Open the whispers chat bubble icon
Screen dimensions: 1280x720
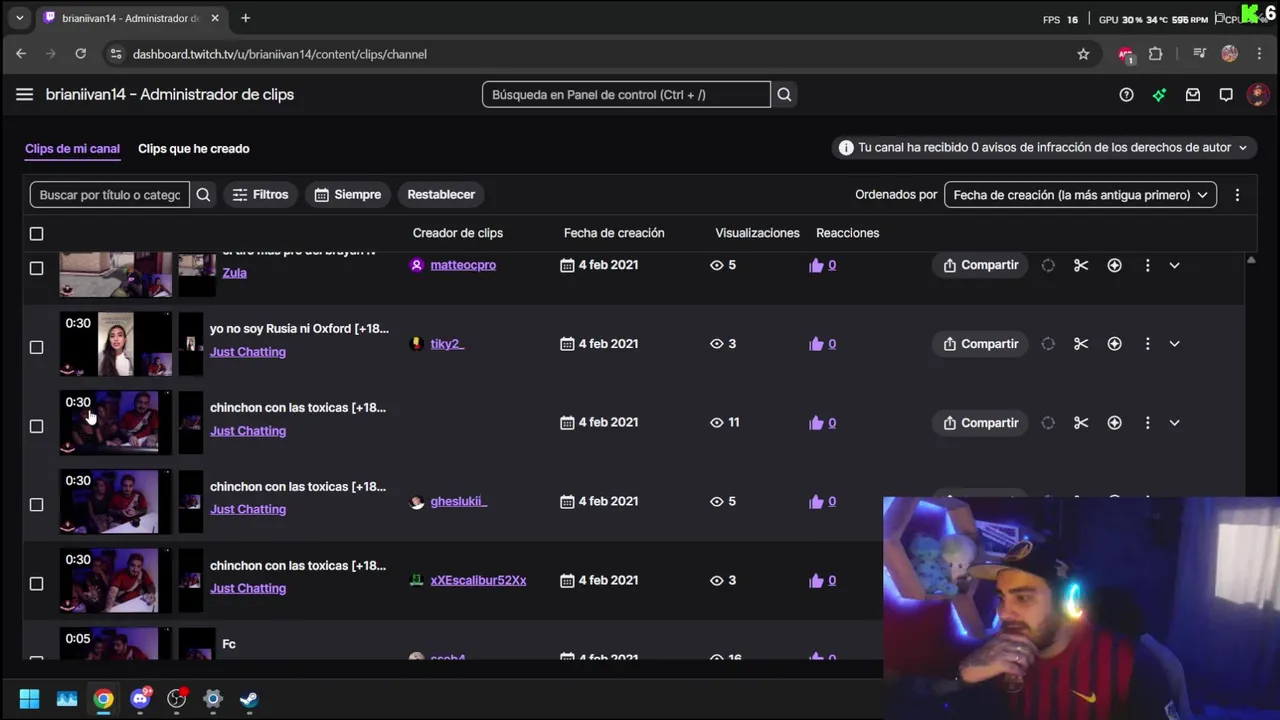[1226, 95]
